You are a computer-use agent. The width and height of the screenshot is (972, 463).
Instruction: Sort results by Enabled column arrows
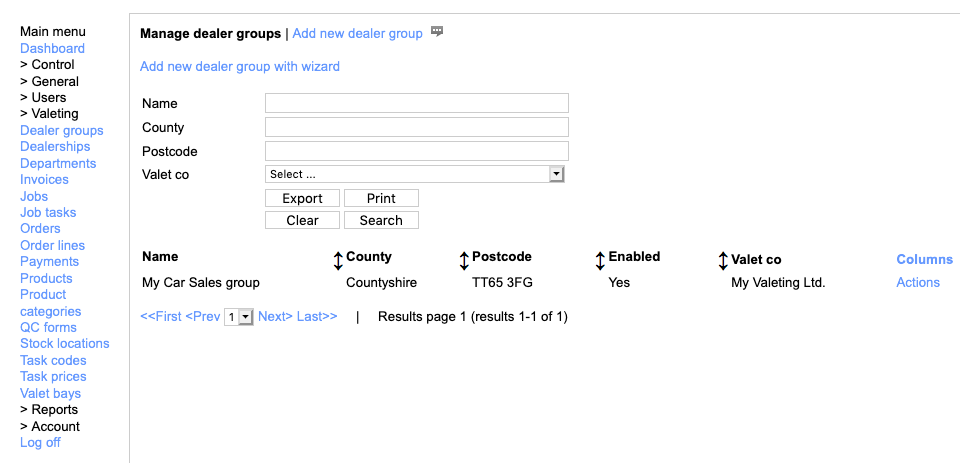[x=723, y=261]
